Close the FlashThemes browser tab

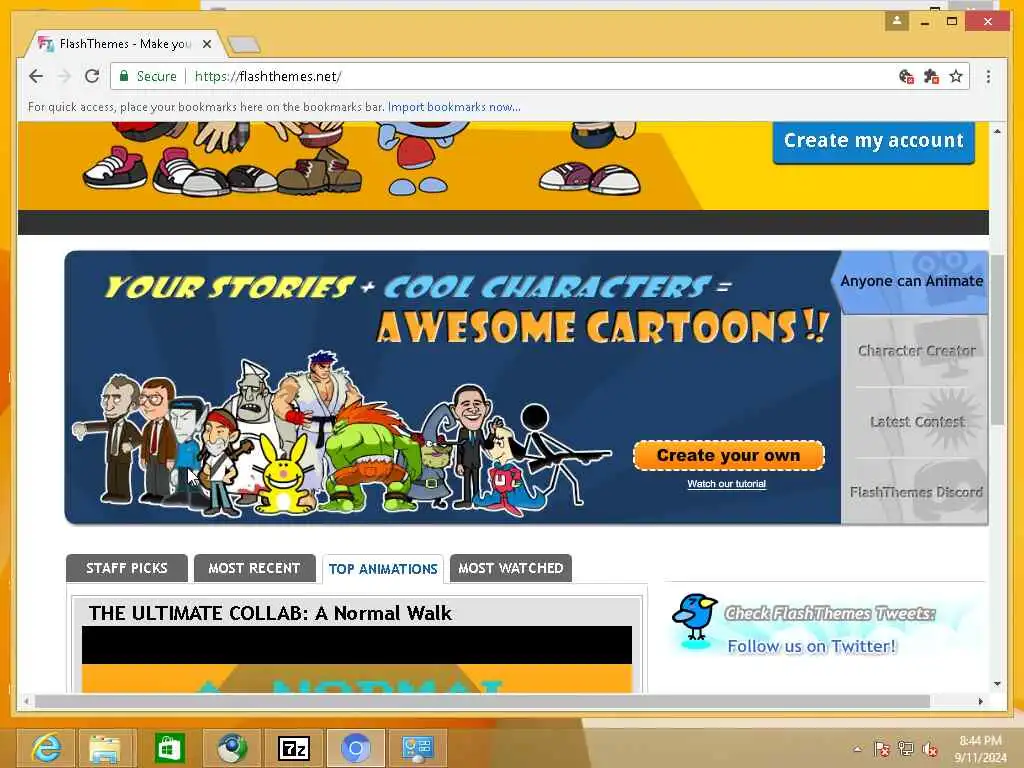pyautogui.click(x=207, y=44)
